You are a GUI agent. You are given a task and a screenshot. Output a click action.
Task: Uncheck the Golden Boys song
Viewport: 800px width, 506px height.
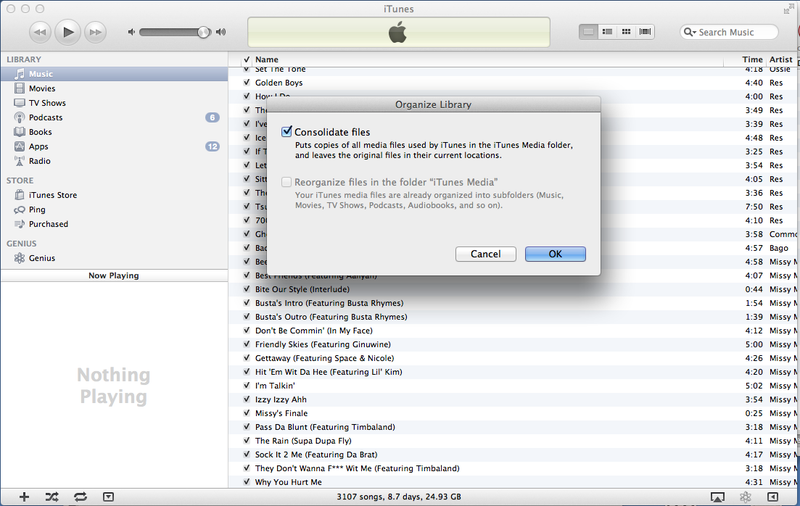click(x=246, y=83)
